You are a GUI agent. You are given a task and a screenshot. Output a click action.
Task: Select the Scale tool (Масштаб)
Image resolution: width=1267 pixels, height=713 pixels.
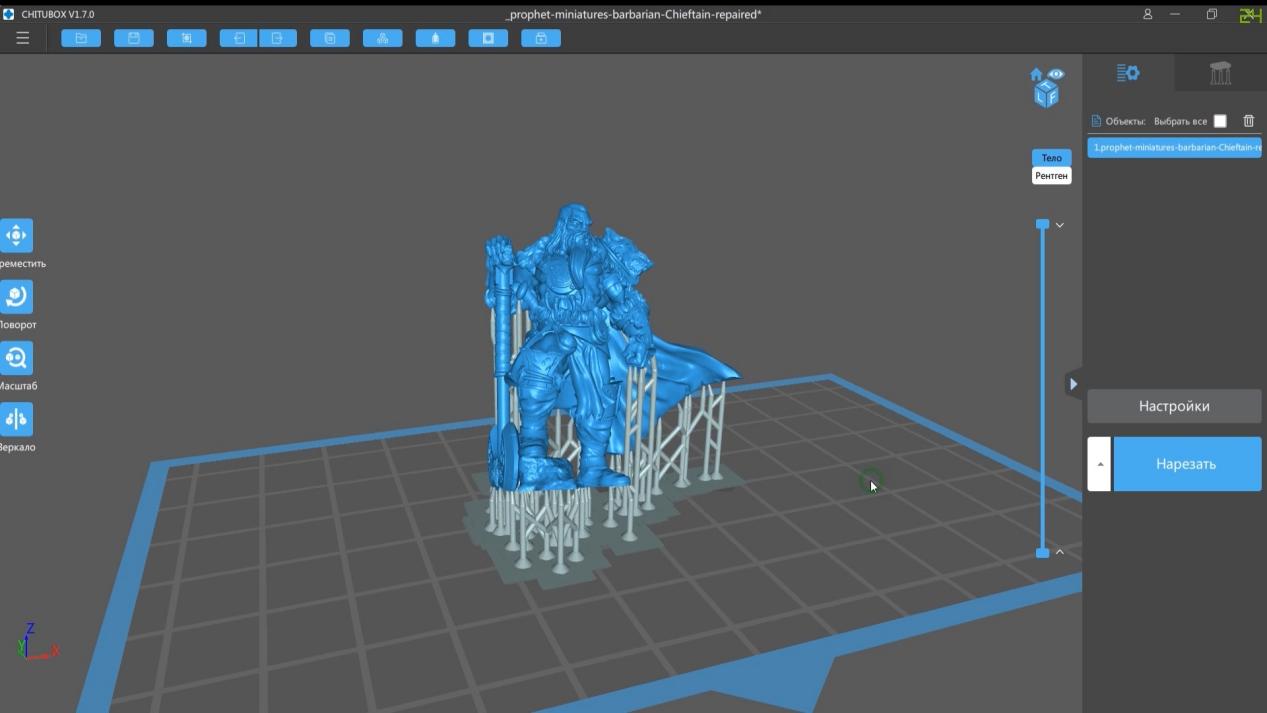[16, 357]
